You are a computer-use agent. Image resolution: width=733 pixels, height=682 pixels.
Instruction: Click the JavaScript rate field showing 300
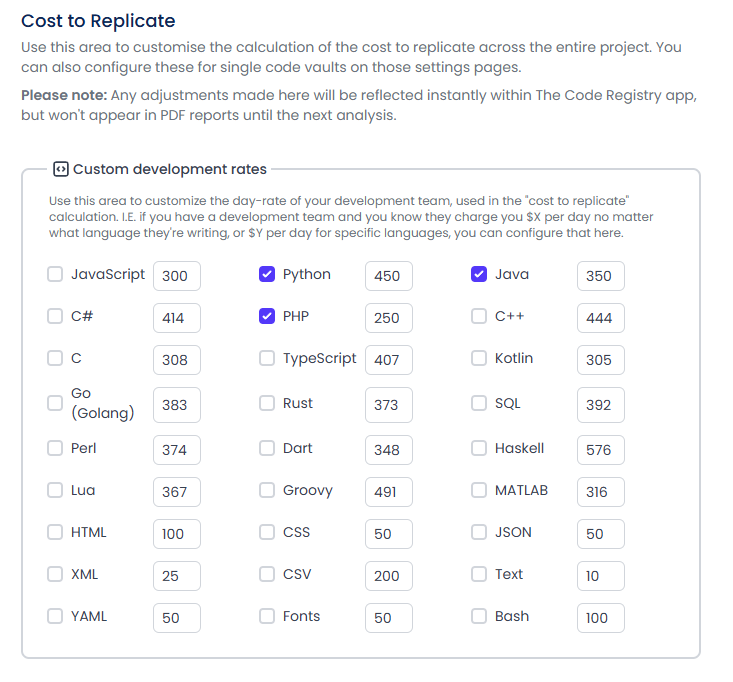[176, 276]
